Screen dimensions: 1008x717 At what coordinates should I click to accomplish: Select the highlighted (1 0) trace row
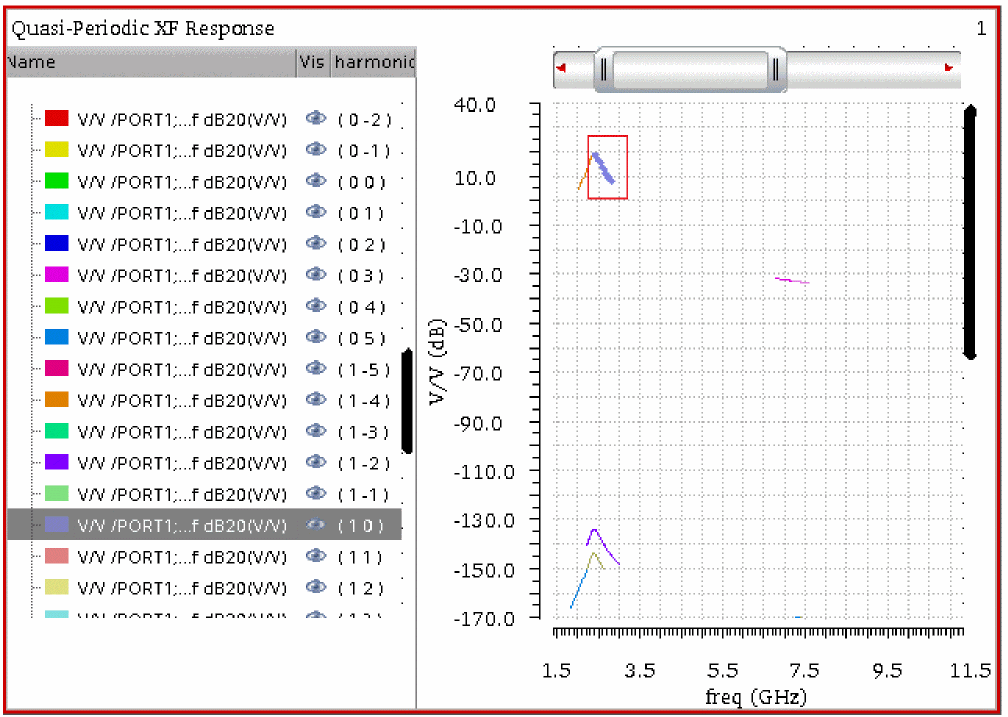pyautogui.click(x=204, y=525)
